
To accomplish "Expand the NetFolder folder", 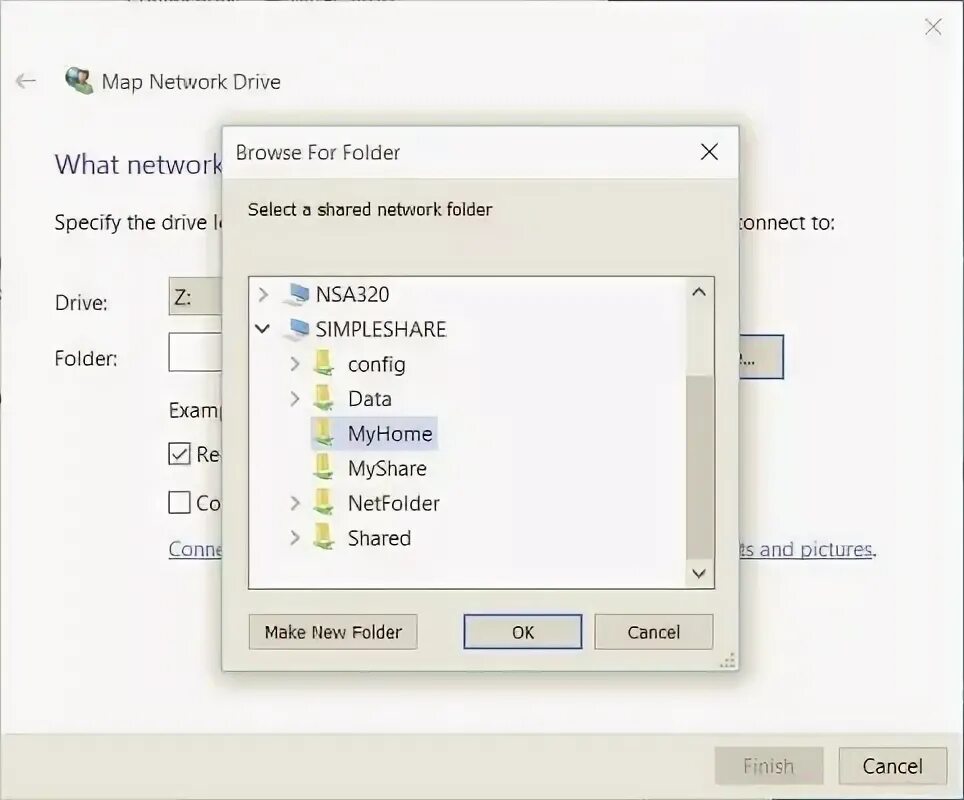I will tap(295, 503).
